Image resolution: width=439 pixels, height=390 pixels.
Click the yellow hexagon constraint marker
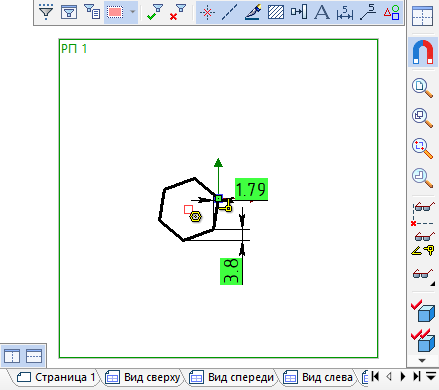tap(195, 217)
